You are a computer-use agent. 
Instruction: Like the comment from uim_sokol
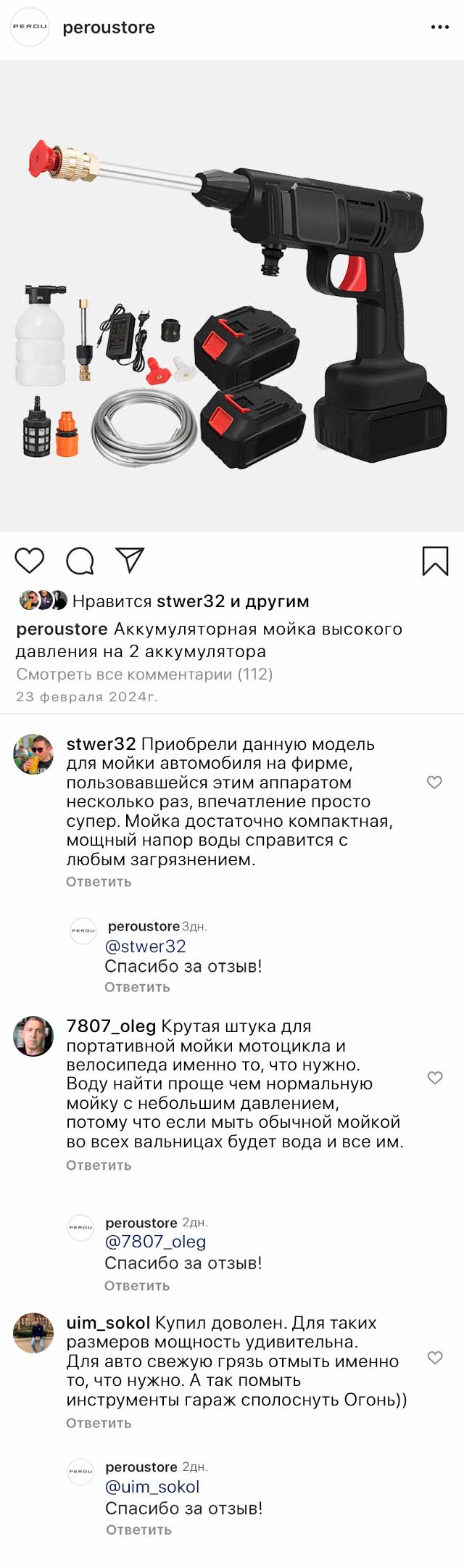(x=434, y=1357)
